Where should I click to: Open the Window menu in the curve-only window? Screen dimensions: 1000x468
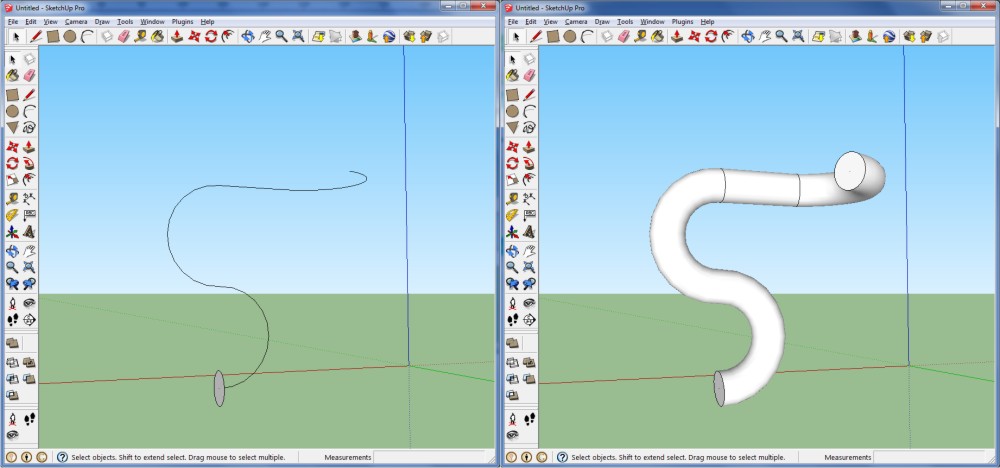[x=152, y=21]
